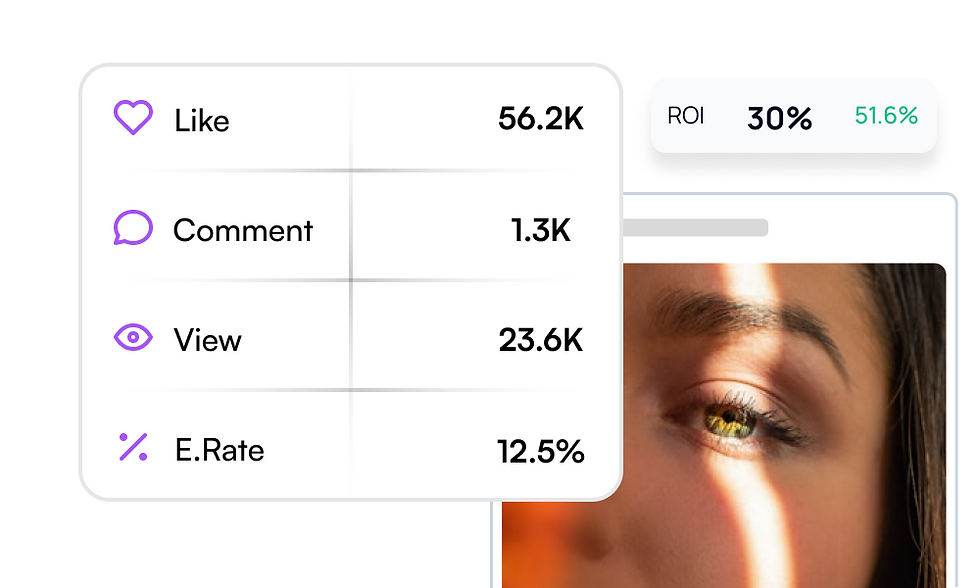The image size is (980, 588).
Task: Click the Comment speech bubble icon
Action: (x=133, y=228)
